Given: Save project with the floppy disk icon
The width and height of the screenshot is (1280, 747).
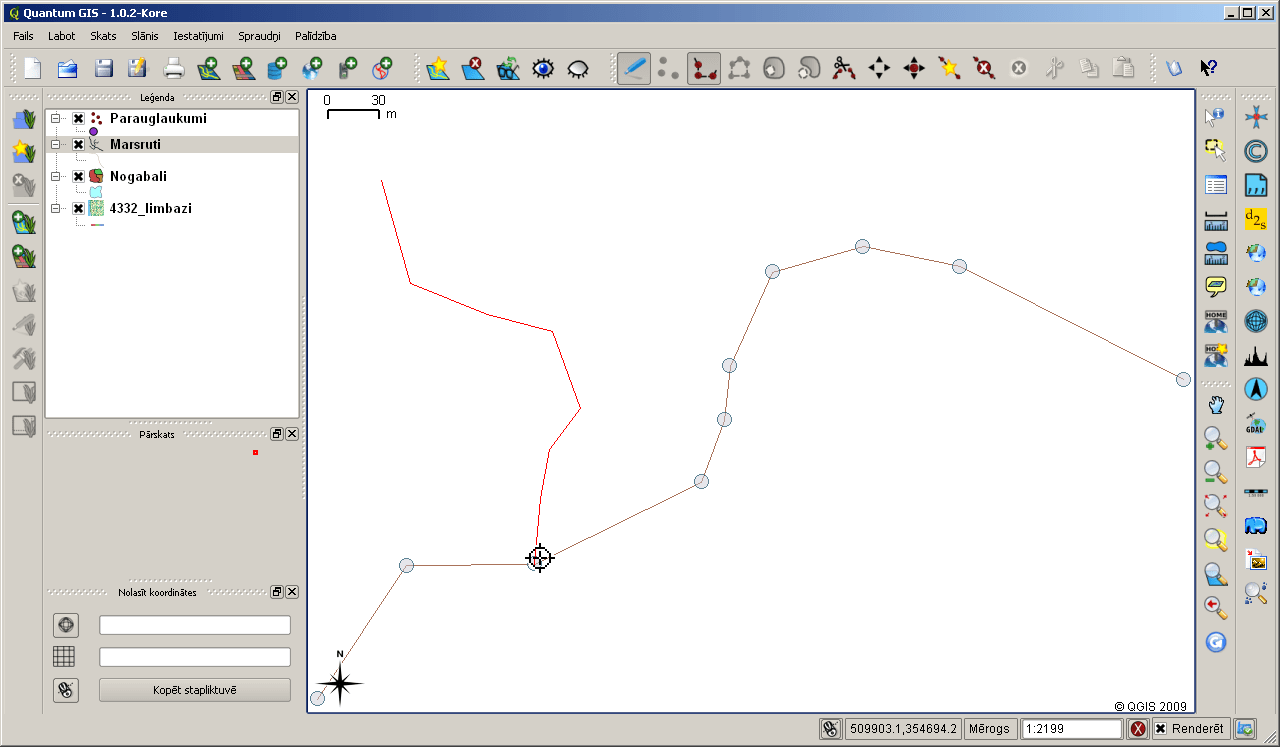Looking at the screenshot, I should pos(103,68).
